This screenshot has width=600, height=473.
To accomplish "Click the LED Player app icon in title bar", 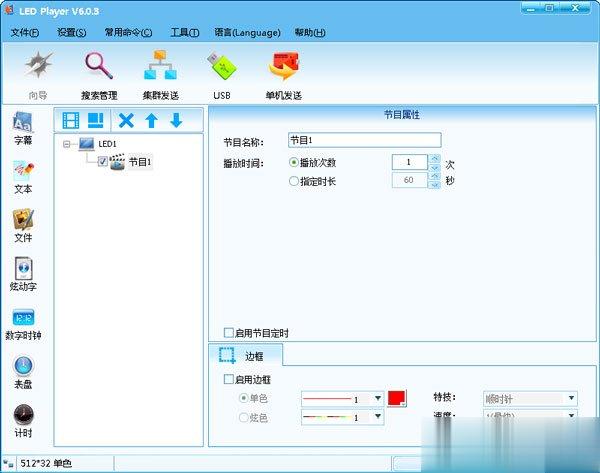I will click(x=9, y=10).
